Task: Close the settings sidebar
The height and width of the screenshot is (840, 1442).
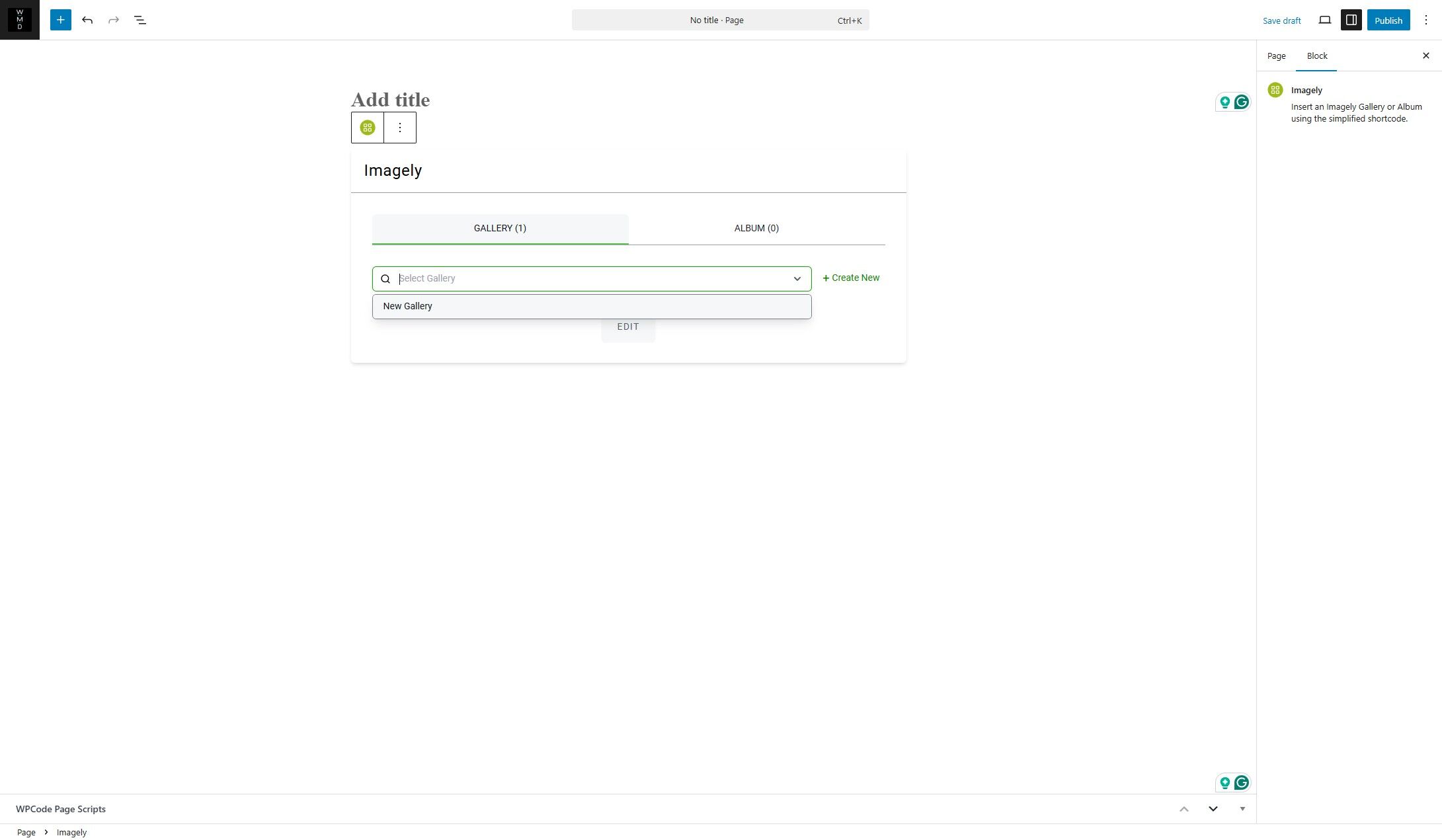Action: [1425, 56]
